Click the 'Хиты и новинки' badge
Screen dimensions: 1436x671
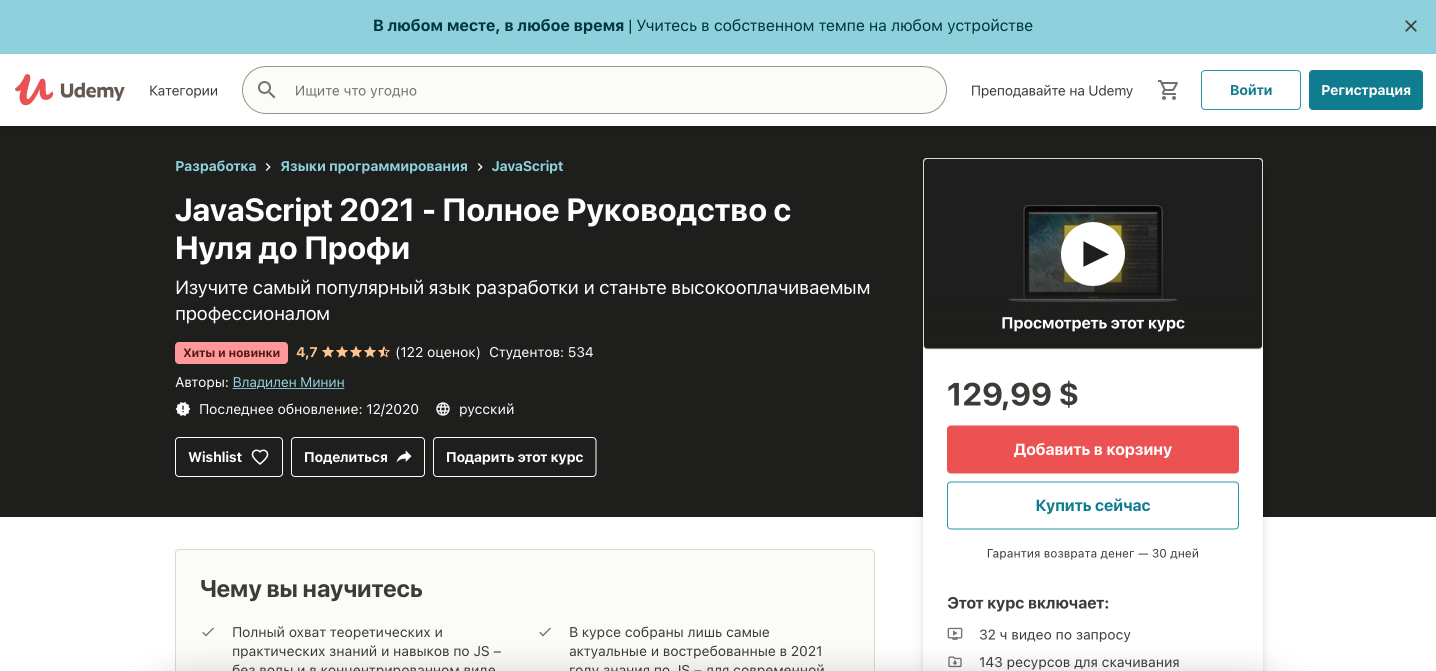[231, 352]
